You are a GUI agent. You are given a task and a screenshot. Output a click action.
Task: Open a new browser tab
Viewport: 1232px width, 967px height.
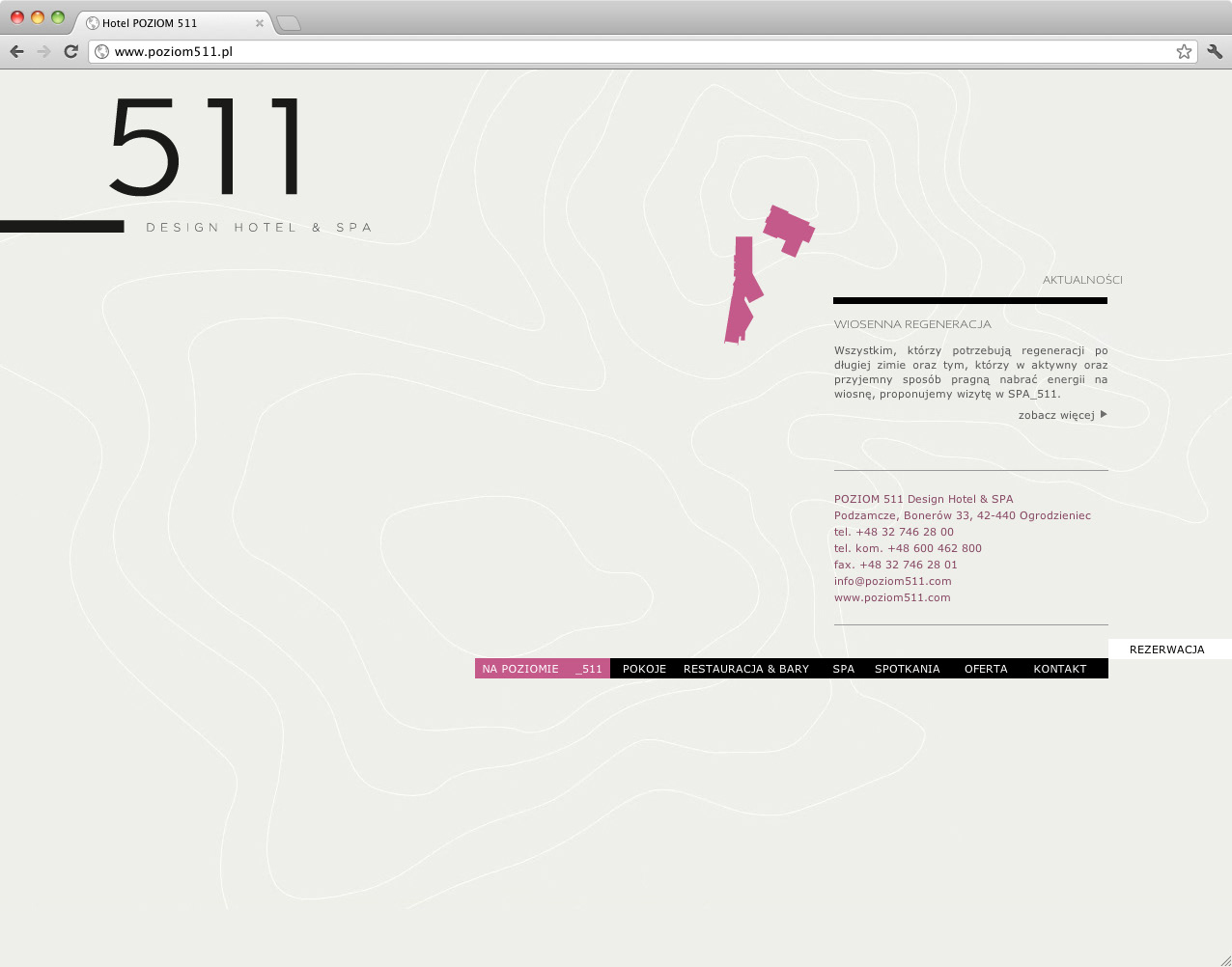click(x=289, y=23)
